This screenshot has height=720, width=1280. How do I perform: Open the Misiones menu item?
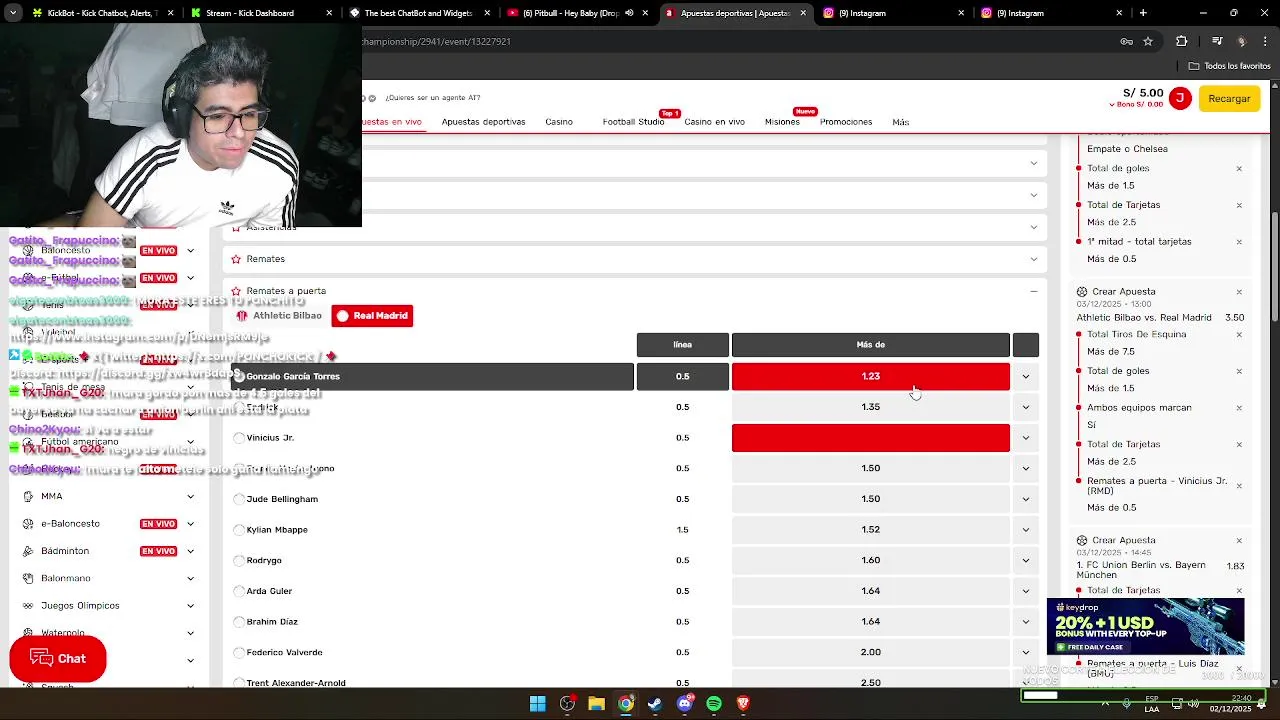[x=782, y=122]
